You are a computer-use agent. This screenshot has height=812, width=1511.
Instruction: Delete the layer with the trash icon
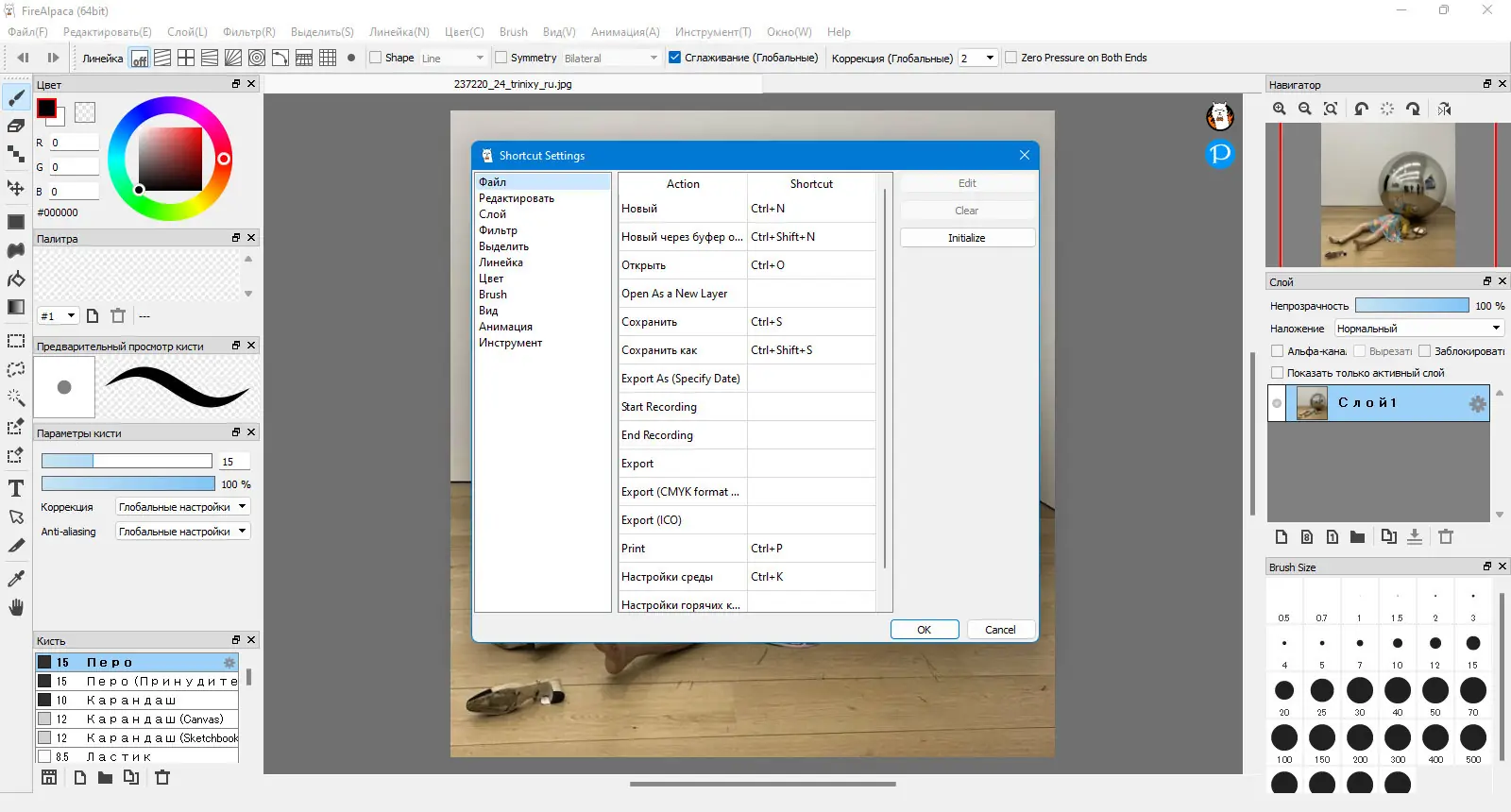1446,536
